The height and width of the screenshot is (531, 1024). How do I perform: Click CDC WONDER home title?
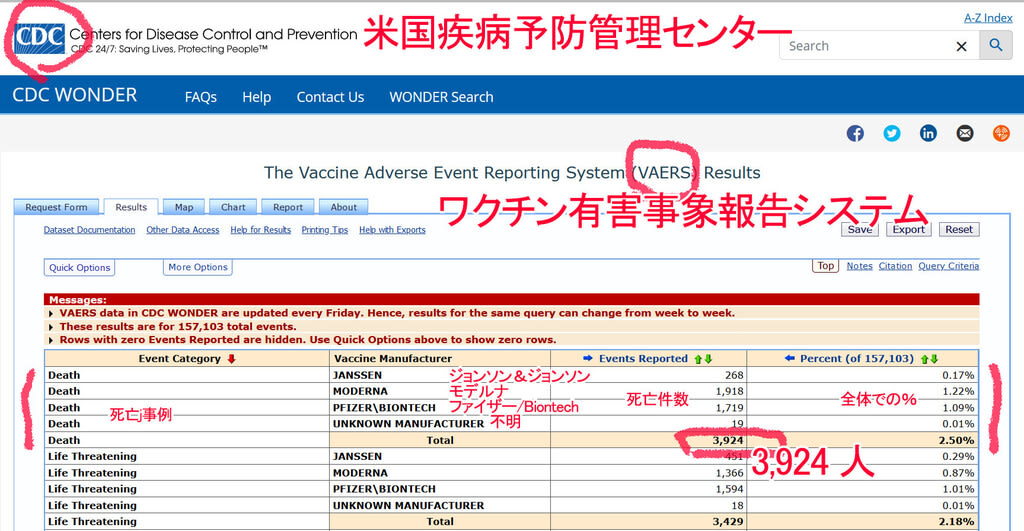coord(74,95)
